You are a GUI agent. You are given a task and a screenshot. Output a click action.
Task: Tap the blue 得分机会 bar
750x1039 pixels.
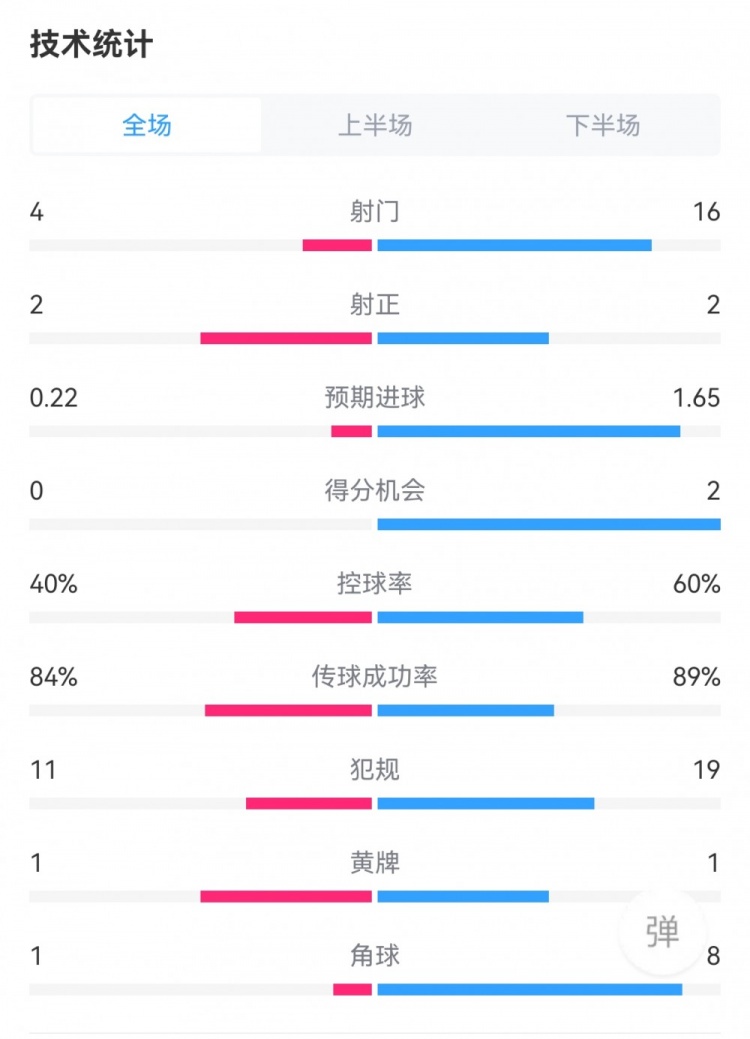point(548,524)
